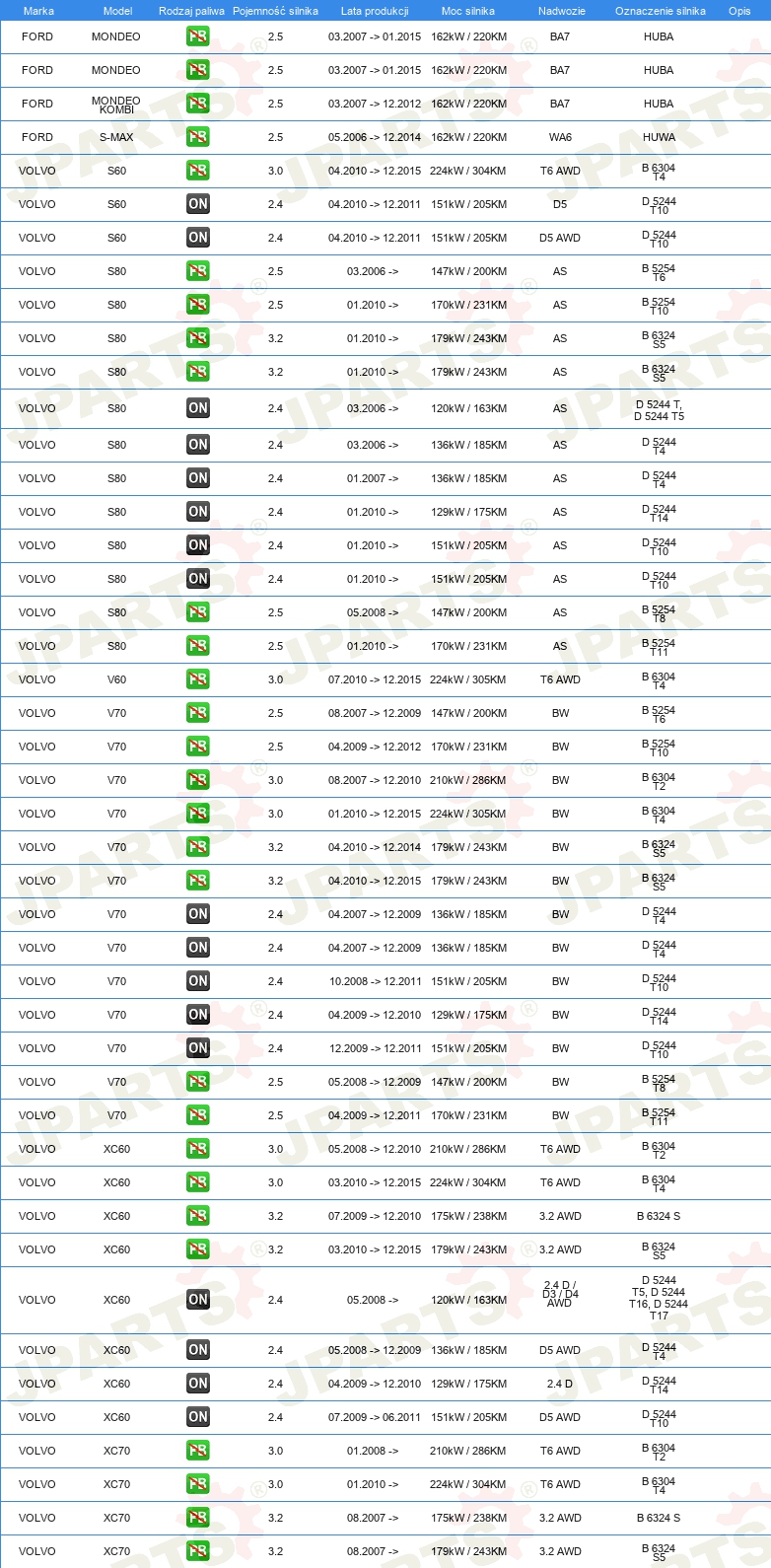This screenshot has width=771, height=1568.
Task: Select the engine code 'D 5244 T, D 5244 T5'
Action: 659,410
